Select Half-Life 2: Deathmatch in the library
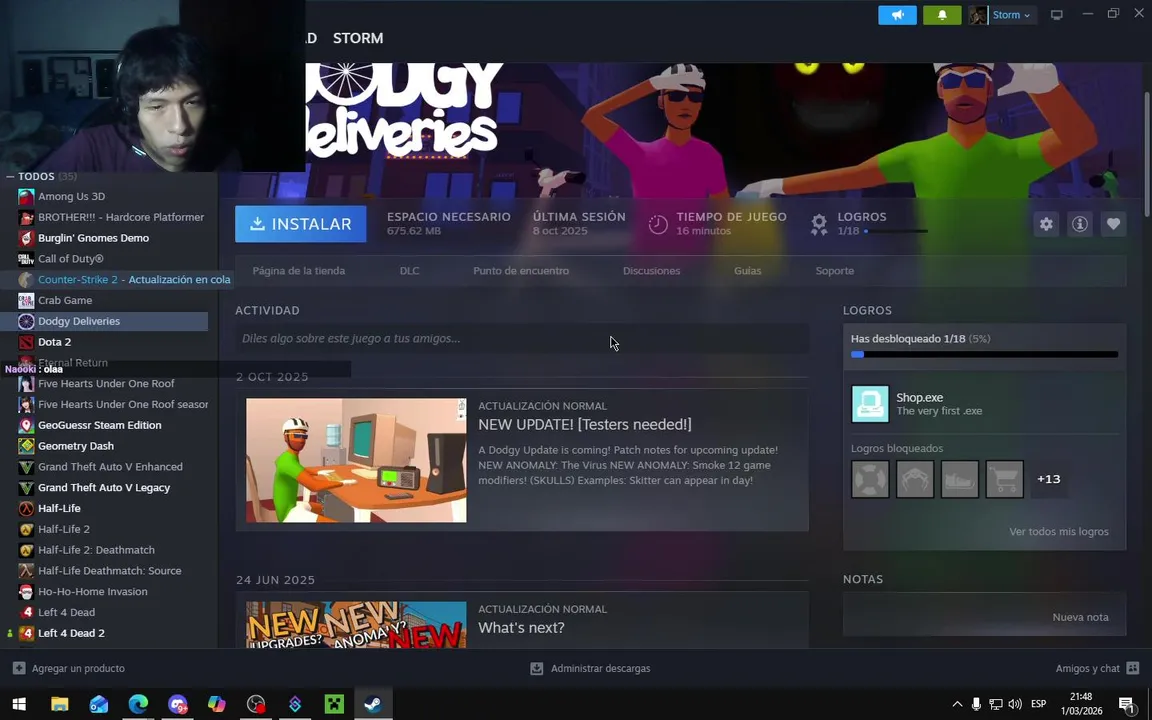The image size is (1152, 720). click(x=96, y=550)
